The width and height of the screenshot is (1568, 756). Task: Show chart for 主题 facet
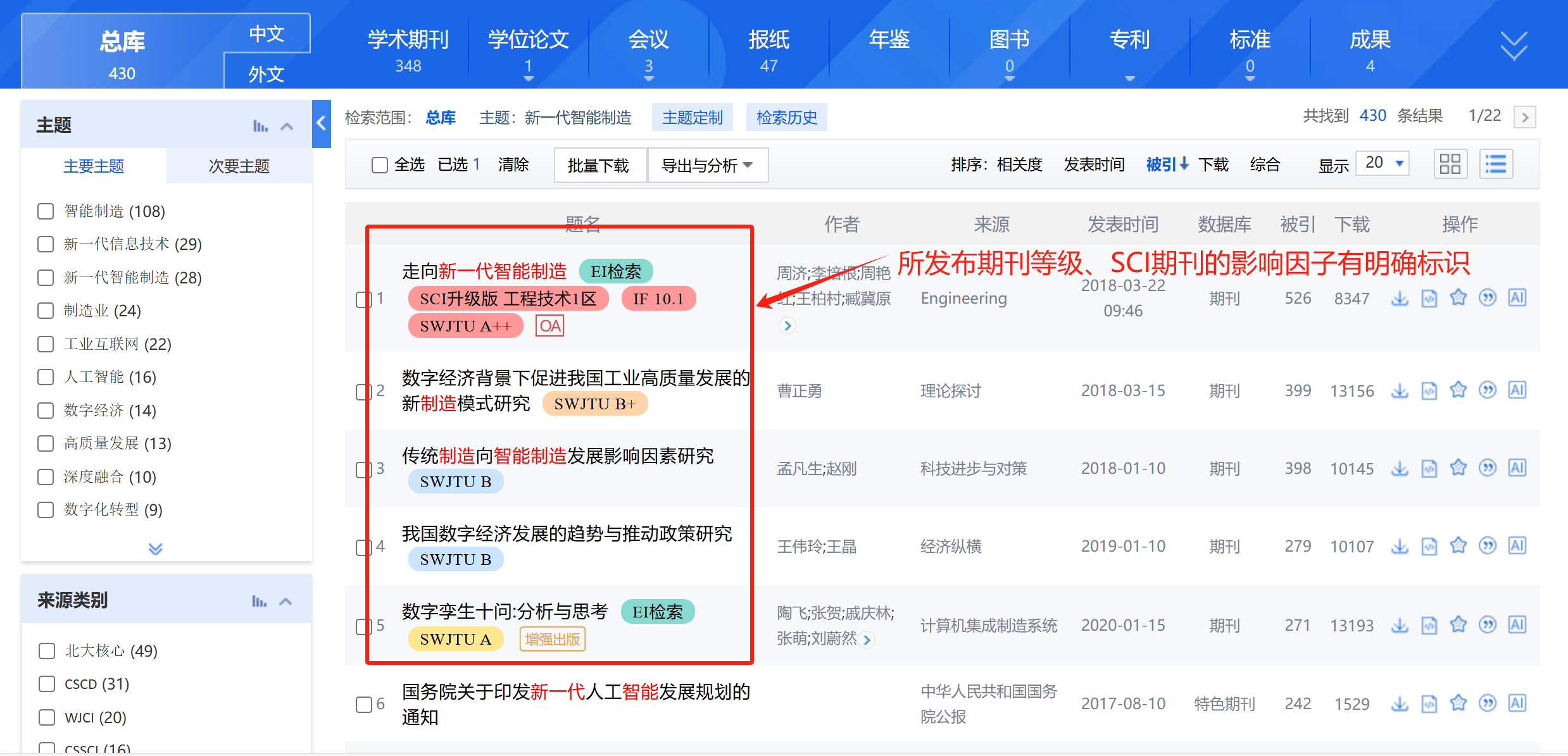pos(260,126)
